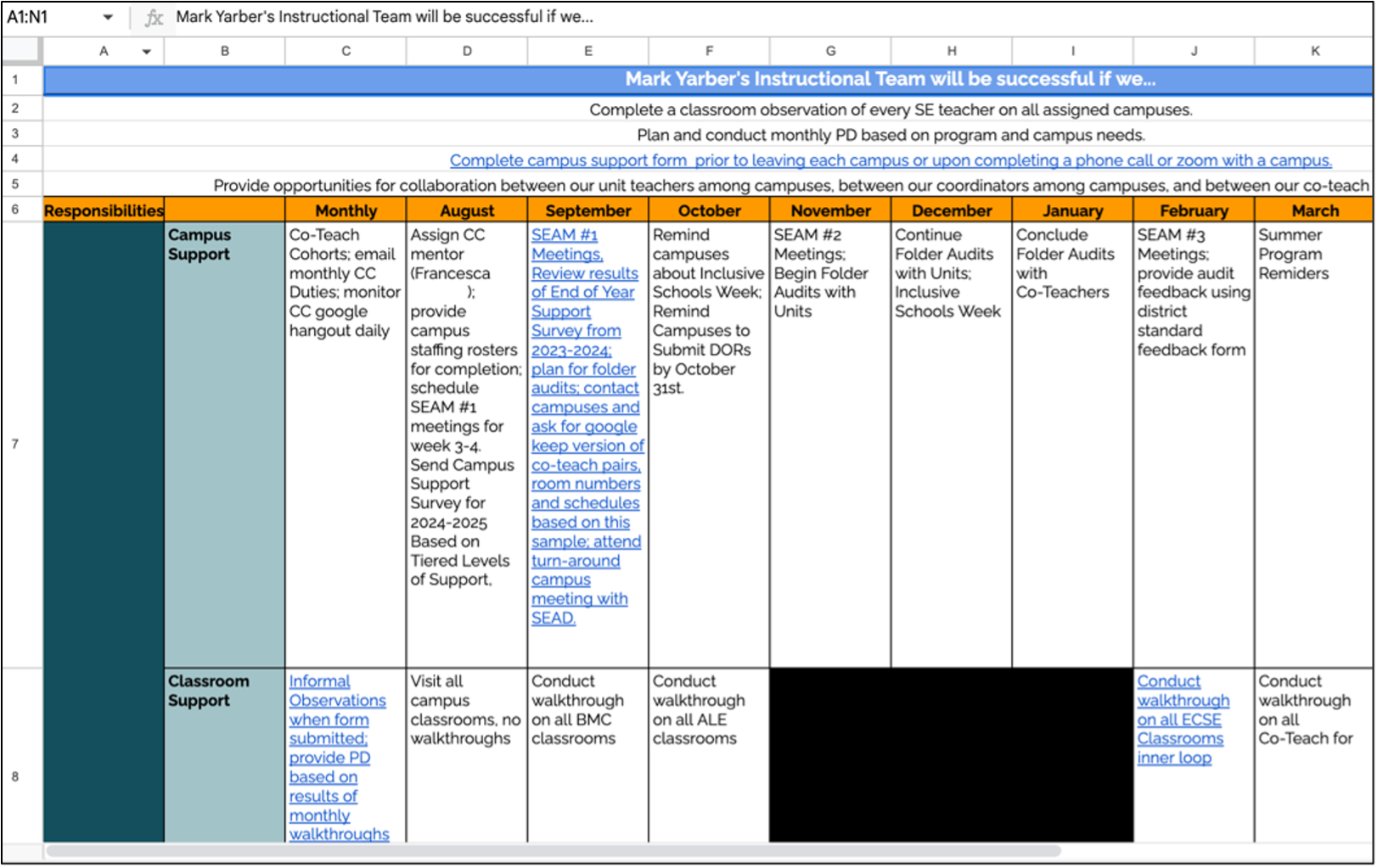This screenshot has width=1377, height=868.
Task: Open the Complete campus support form link
Action: [x=890, y=160]
